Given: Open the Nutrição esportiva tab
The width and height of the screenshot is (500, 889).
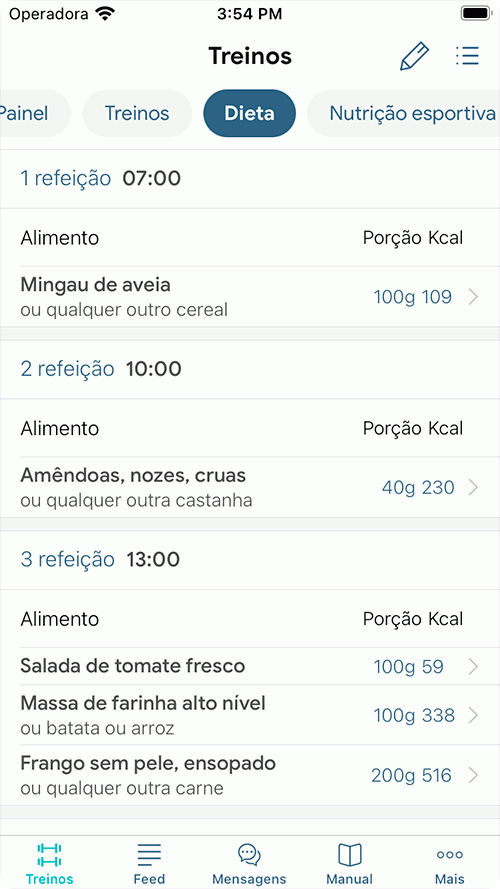Looking at the screenshot, I should tap(404, 113).
